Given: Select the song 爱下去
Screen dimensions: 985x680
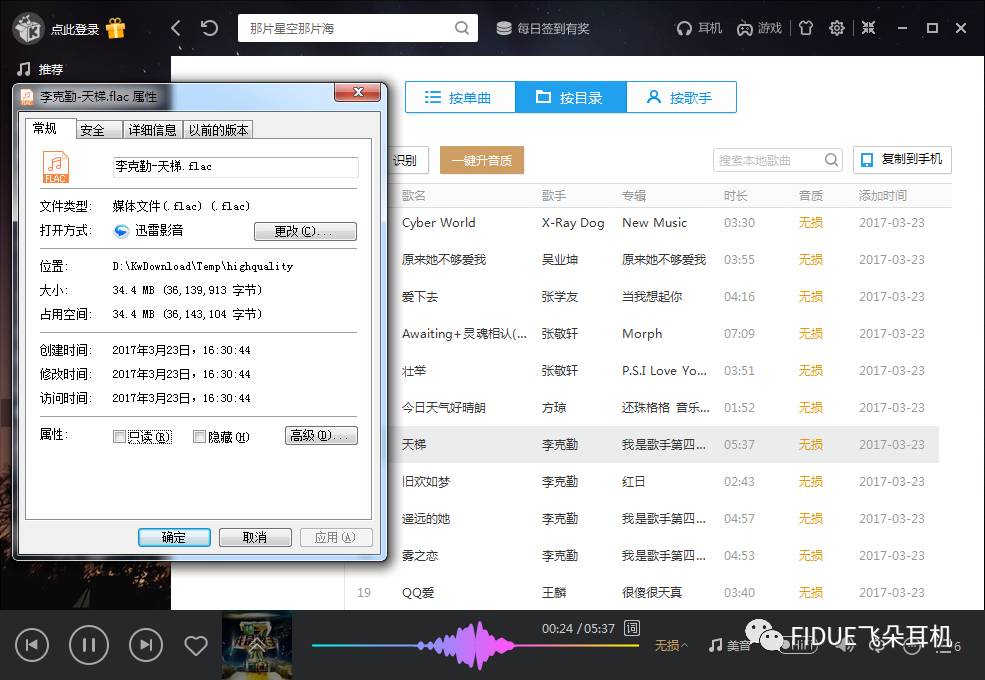Looking at the screenshot, I should (x=420, y=297).
